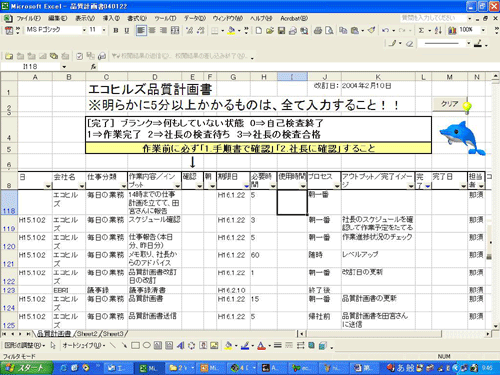The width and height of the screenshot is (500, 375).
Task: Click the AutoSum sigma icon
Action: (421, 31)
